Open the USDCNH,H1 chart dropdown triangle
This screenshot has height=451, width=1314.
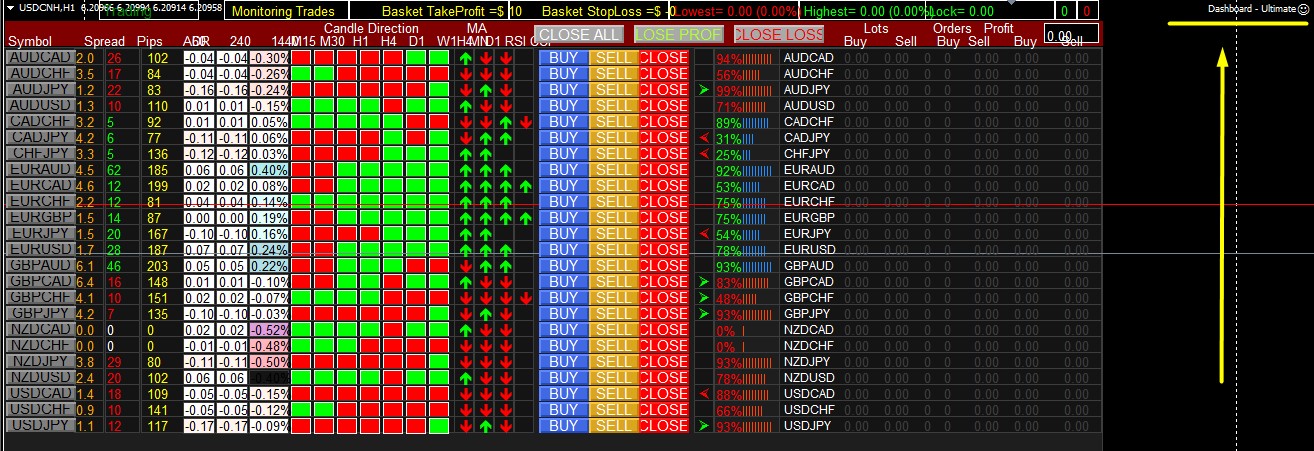point(11,7)
